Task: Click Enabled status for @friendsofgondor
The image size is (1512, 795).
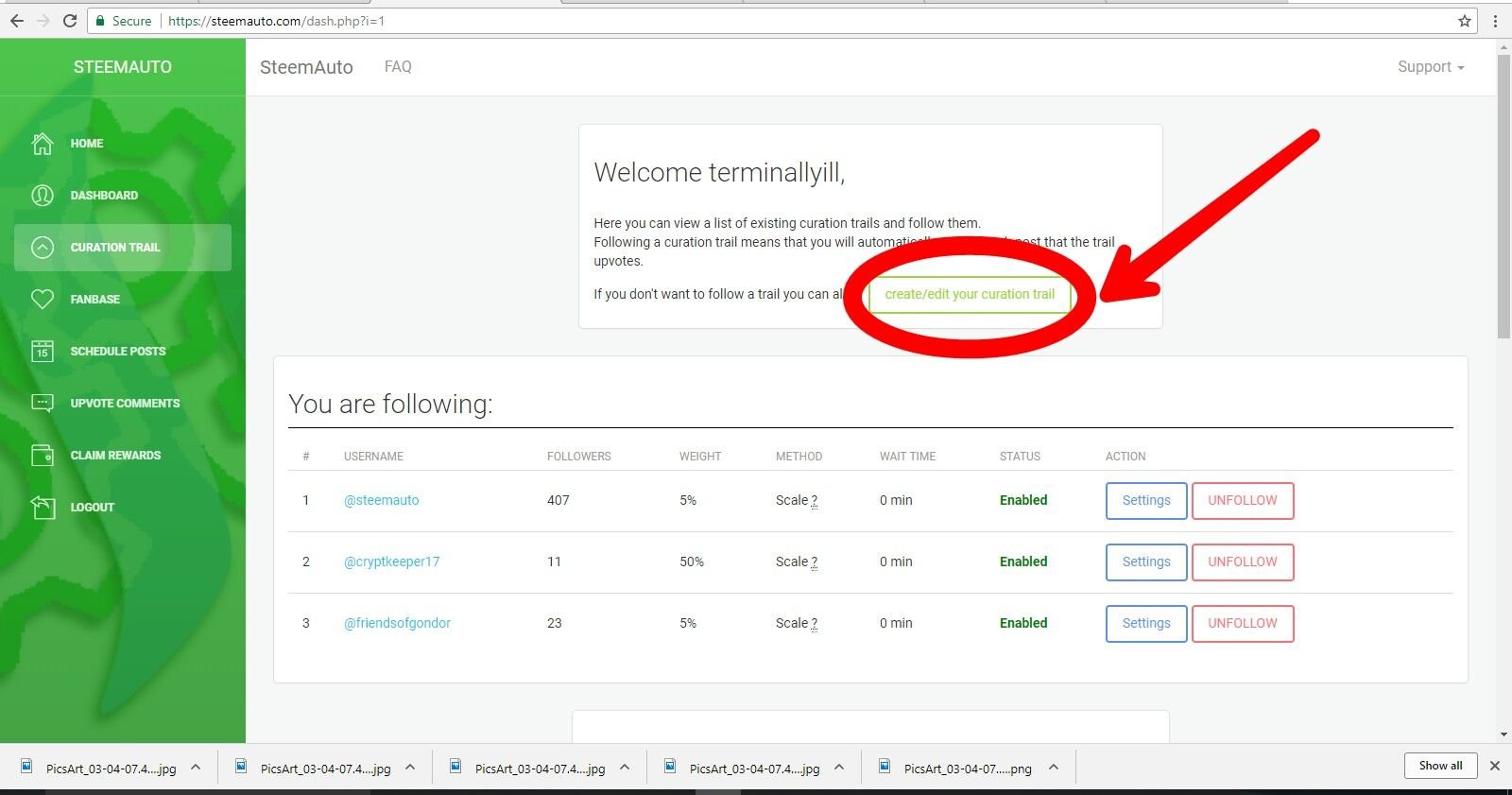Action: (x=1023, y=623)
